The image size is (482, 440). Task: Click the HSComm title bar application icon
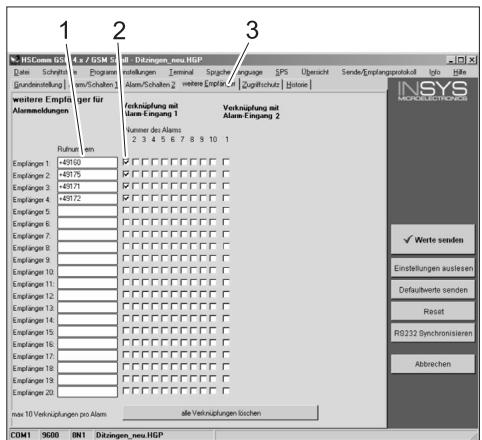(15, 60)
